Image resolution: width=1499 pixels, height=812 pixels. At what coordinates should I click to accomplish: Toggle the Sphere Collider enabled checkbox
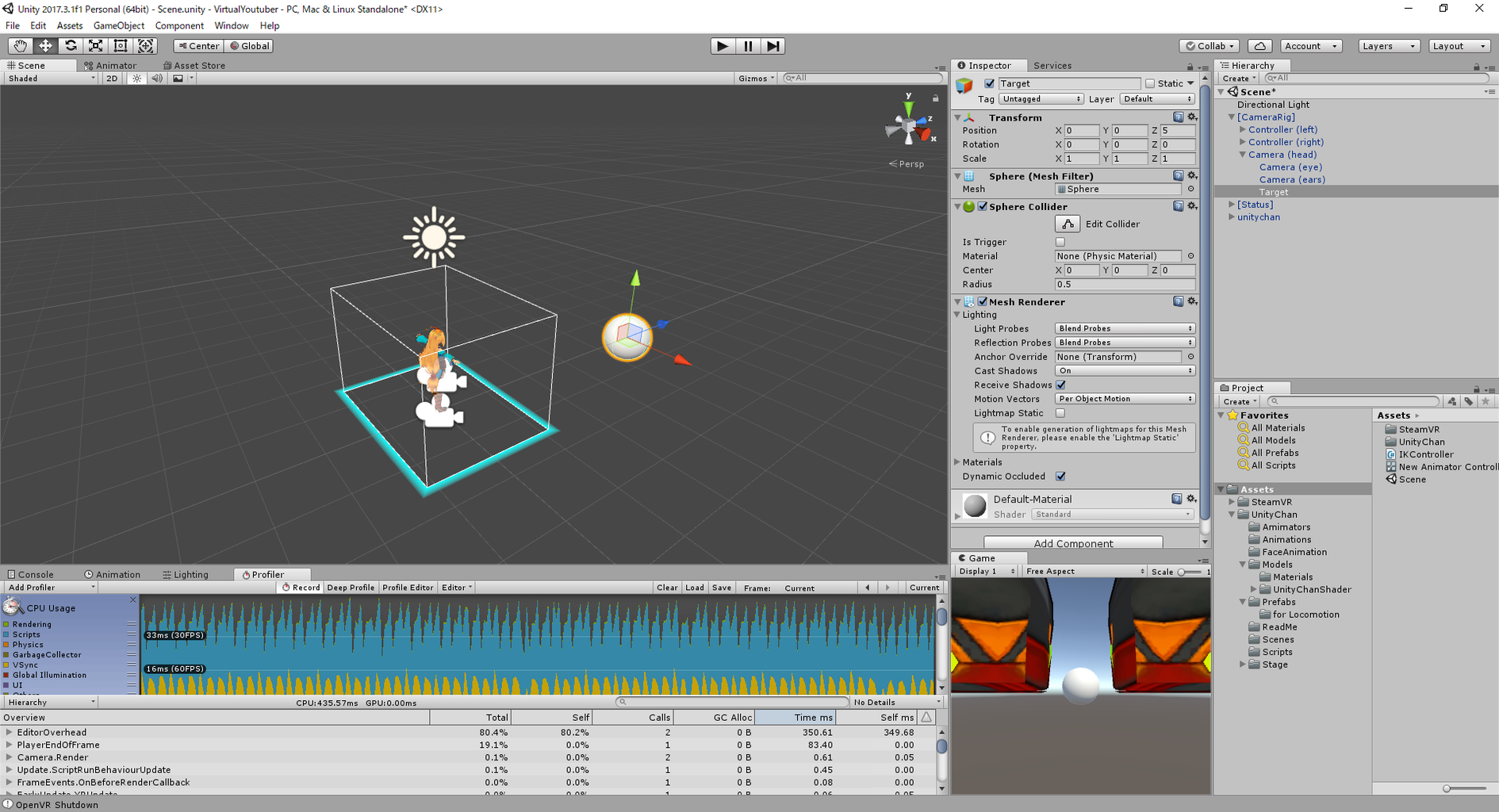(x=983, y=207)
